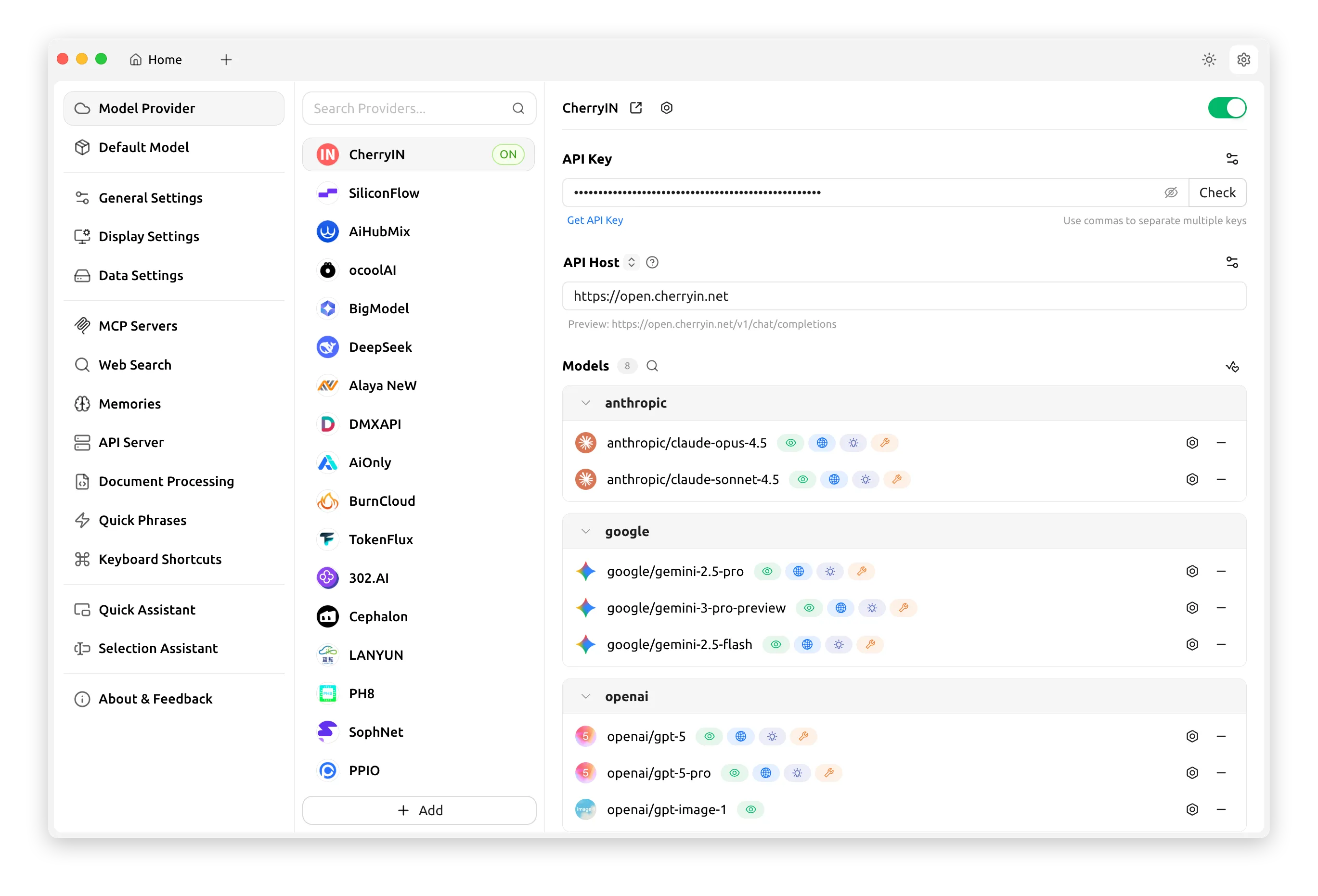The width and height of the screenshot is (1318, 896).
Task: Run the model health check icon
Action: (1232, 366)
